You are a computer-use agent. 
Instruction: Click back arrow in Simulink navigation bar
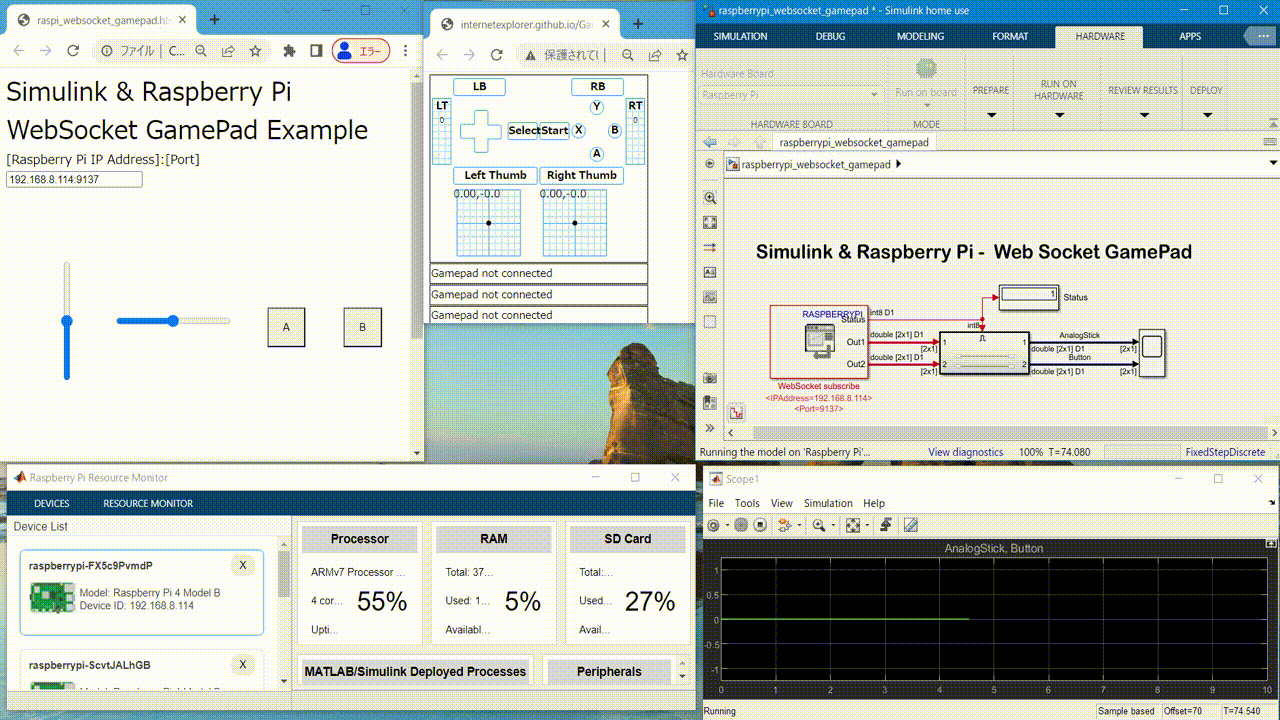710,142
